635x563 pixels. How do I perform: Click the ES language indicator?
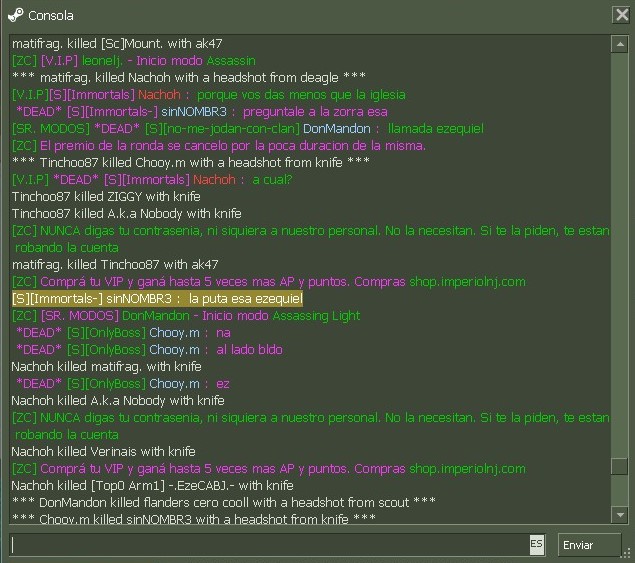pyautogui.click(x=537, y=544)
